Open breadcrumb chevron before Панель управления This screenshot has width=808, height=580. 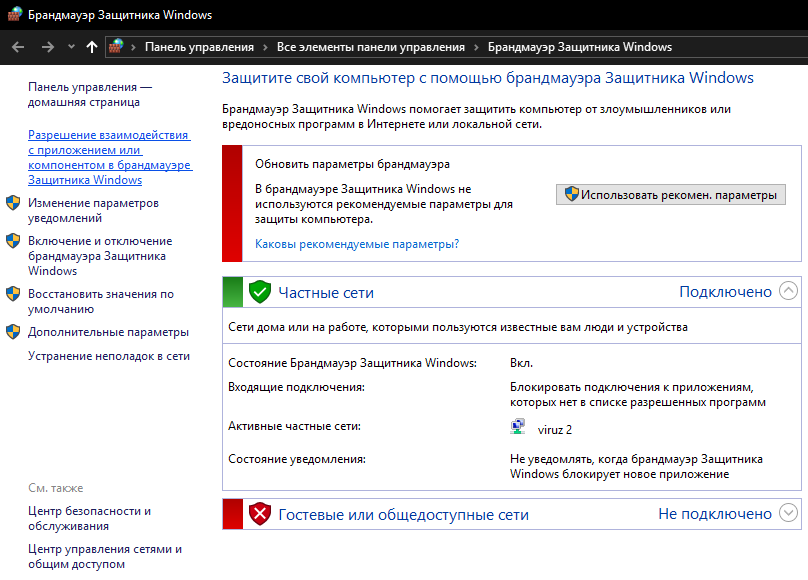[x=133, y=47]
